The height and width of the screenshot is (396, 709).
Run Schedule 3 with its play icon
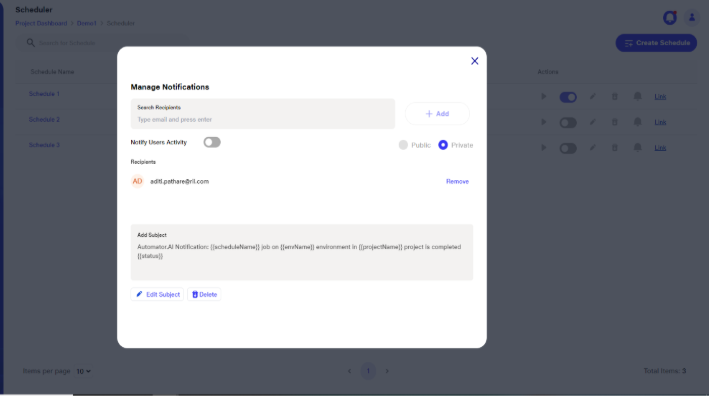click(x=544, y=148)
